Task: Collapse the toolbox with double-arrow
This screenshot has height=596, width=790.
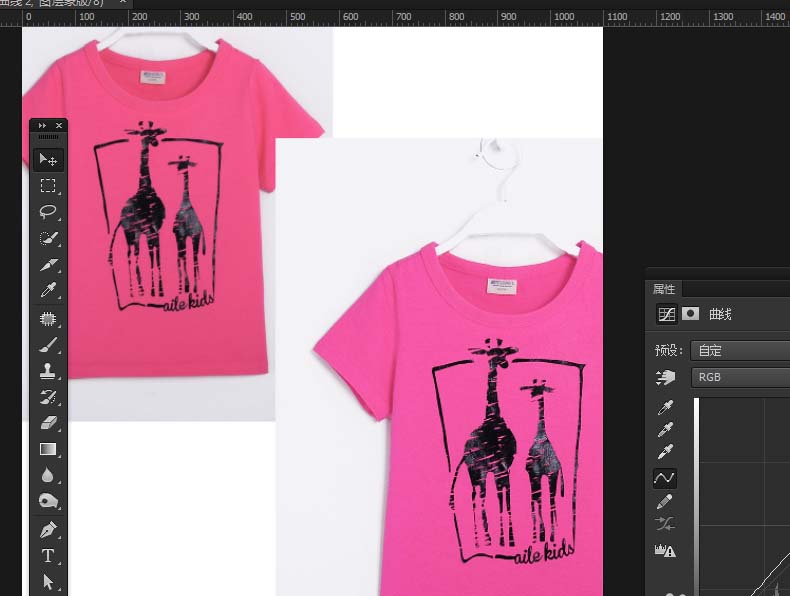Action: tap(42, 125)
